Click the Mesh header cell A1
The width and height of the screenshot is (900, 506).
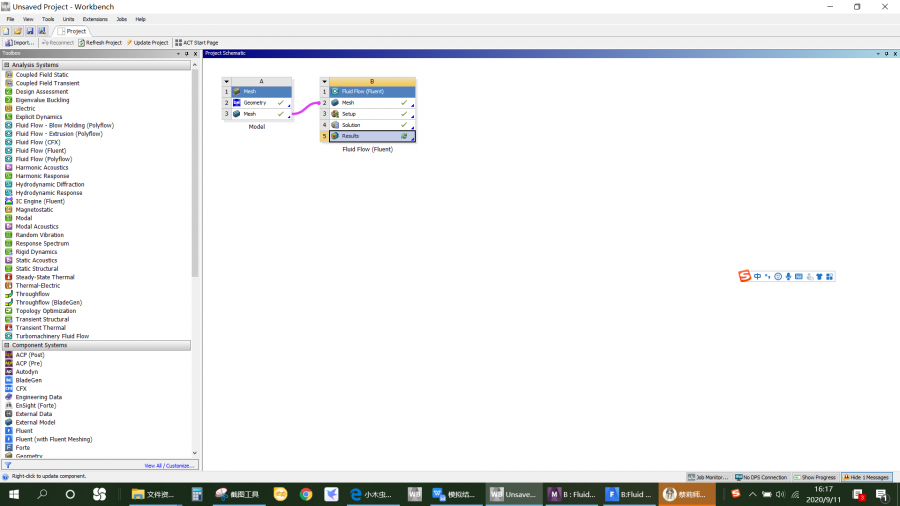(x=261, y=91)
